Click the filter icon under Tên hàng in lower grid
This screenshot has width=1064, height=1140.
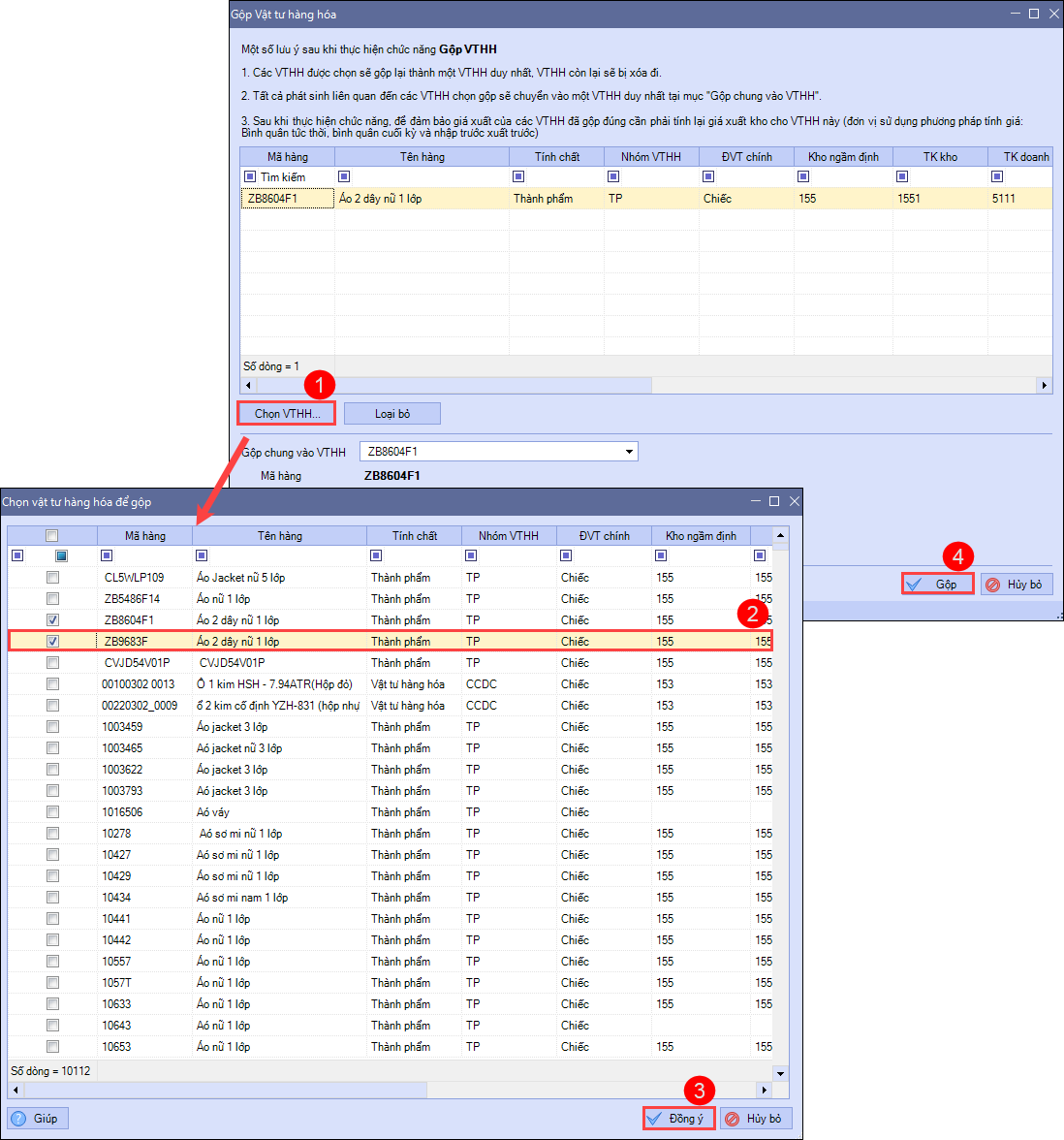[x=202, y=555]
